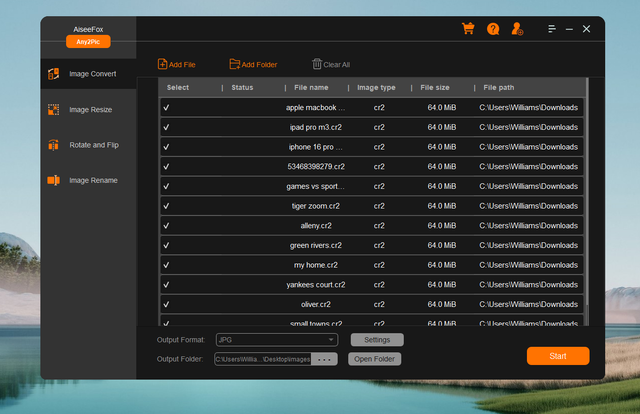Uncheck the games vs sport file row
The width and height of the screenshot is (640, 414).
coord(166,186)
